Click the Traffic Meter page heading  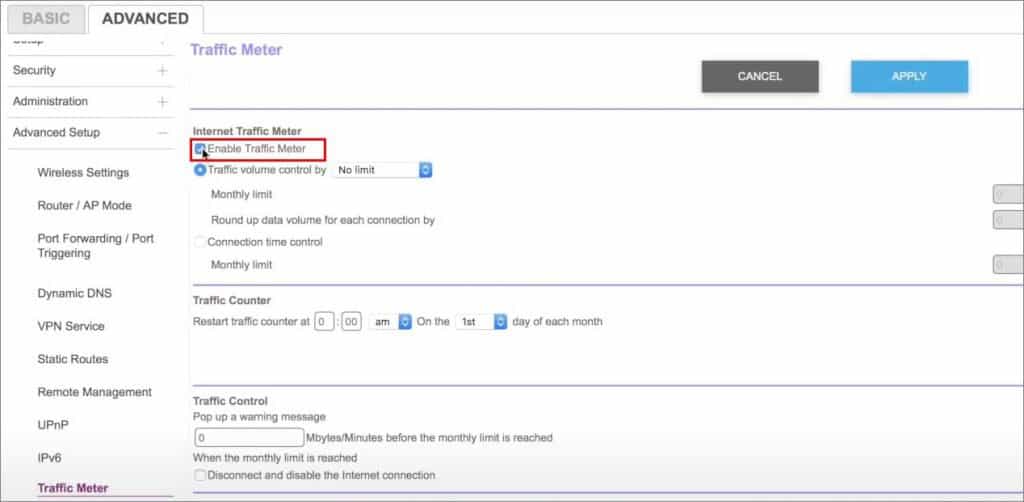coord(236,50)
